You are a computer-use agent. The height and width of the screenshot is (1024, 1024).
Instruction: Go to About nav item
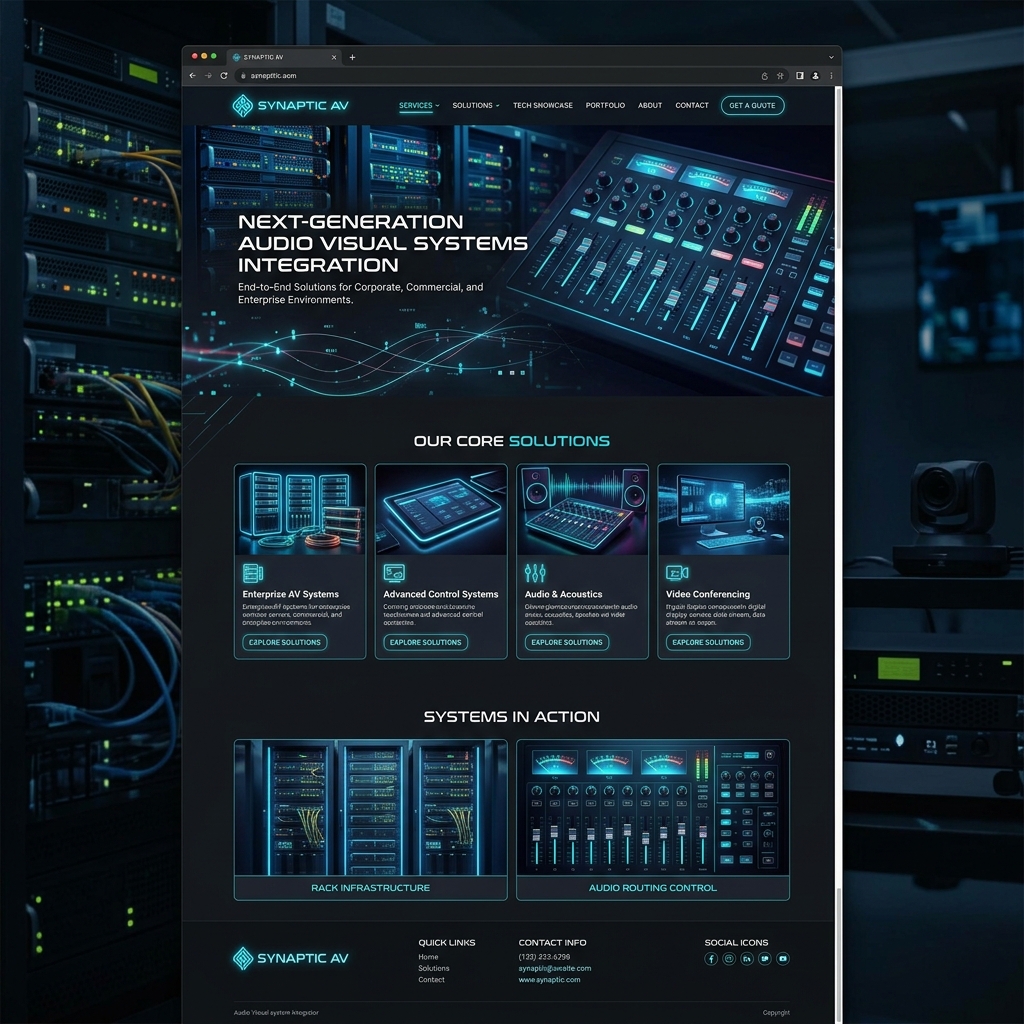pyautogui.click(x=650, y=105)
